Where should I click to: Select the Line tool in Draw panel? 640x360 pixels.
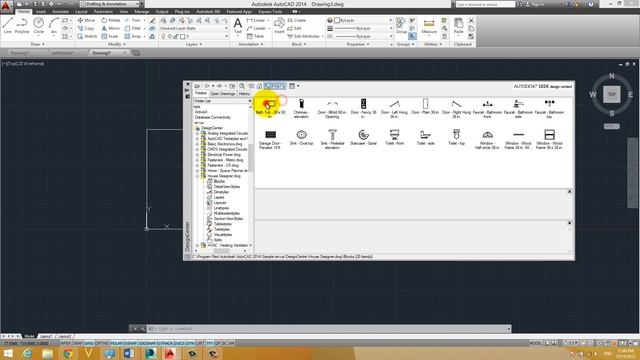pyautogui.click(x=7, y=25)
